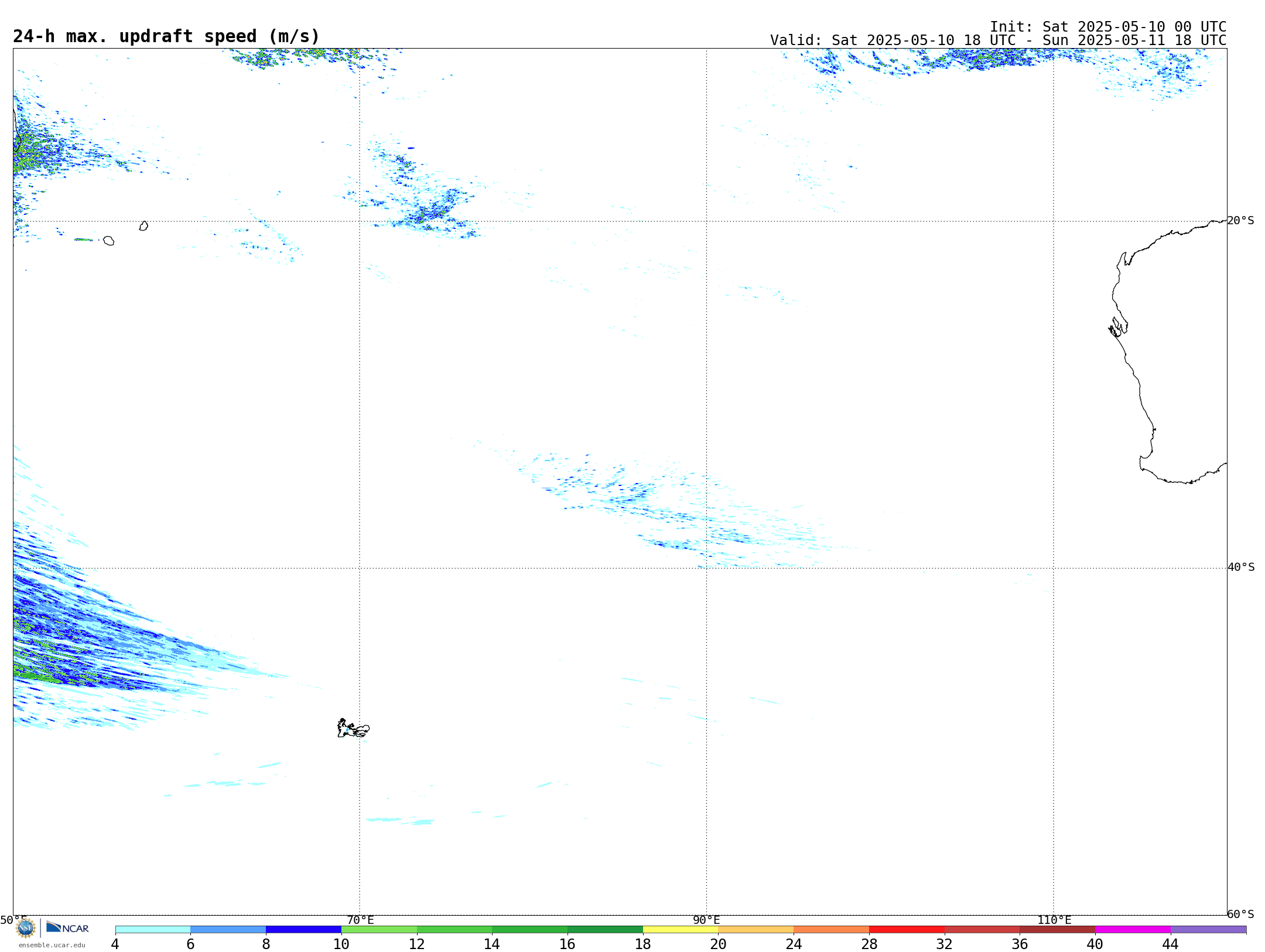Screen dimensions: 1265x952
Task: Click the 50°E longitude label
Action: click(13, 920)
